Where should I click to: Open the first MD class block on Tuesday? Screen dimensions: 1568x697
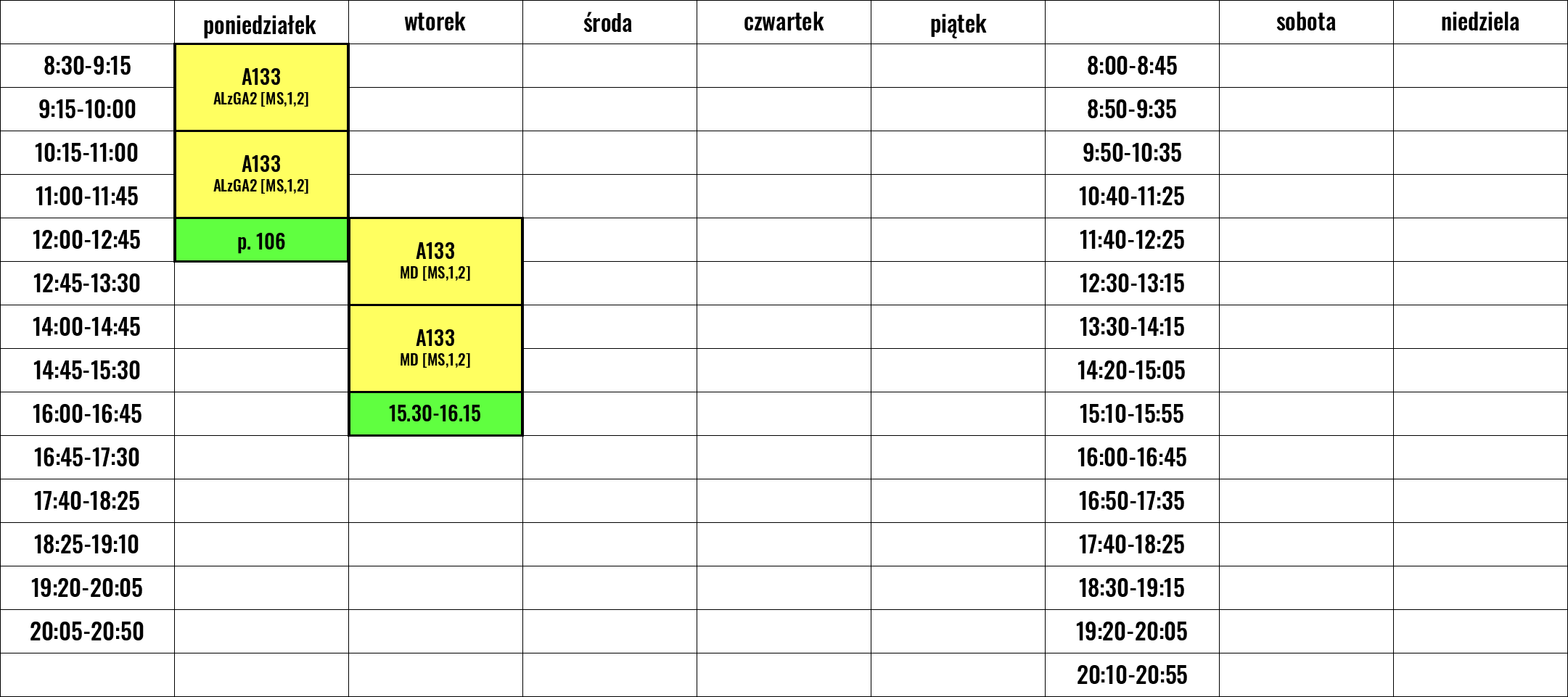click(435, 262)
